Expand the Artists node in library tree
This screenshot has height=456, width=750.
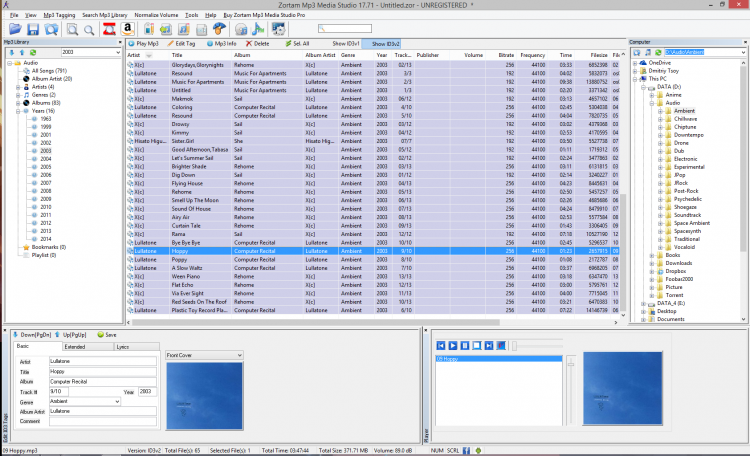[18, 87]
